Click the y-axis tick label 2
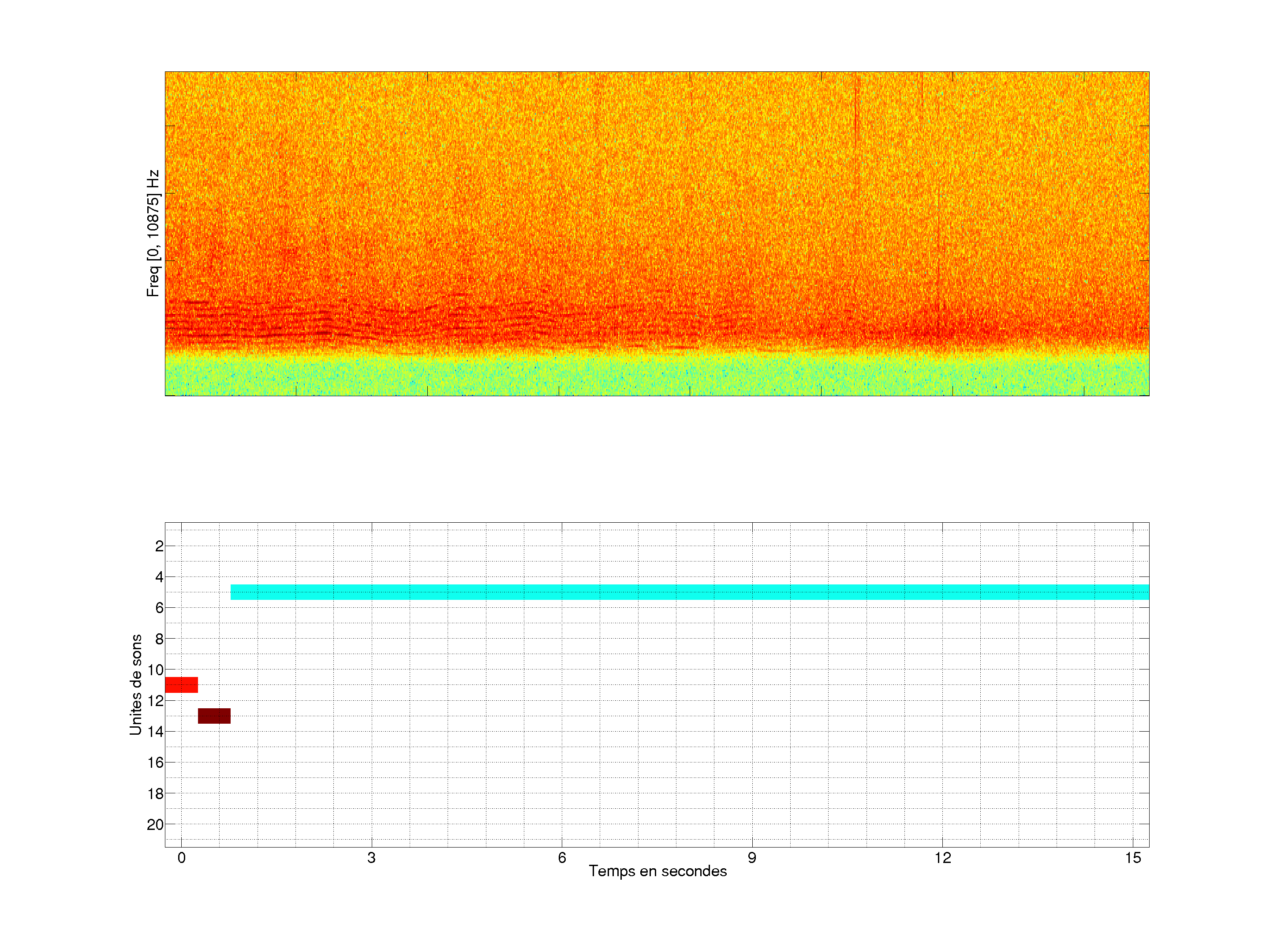The height and width of the screenshot is (952, 1270). coord(159,546)
